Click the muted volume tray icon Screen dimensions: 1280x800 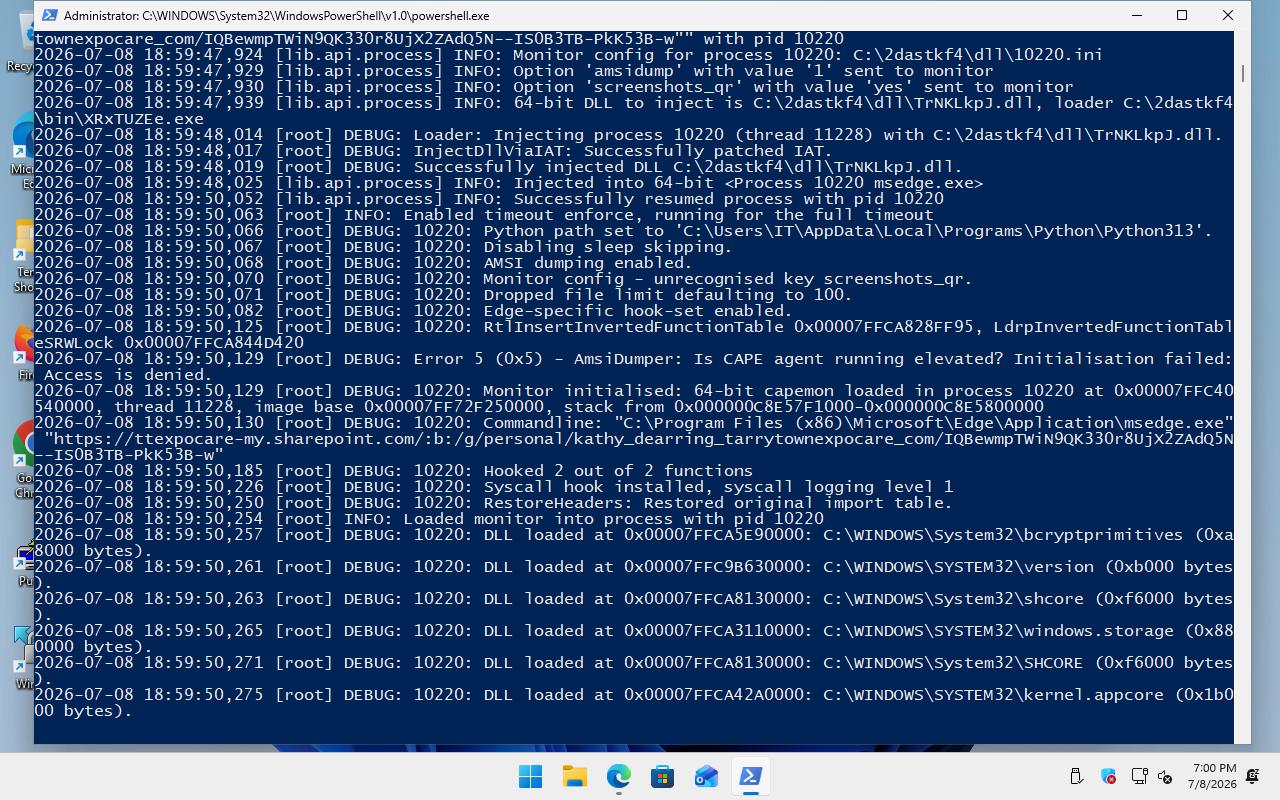(1165, 776)
